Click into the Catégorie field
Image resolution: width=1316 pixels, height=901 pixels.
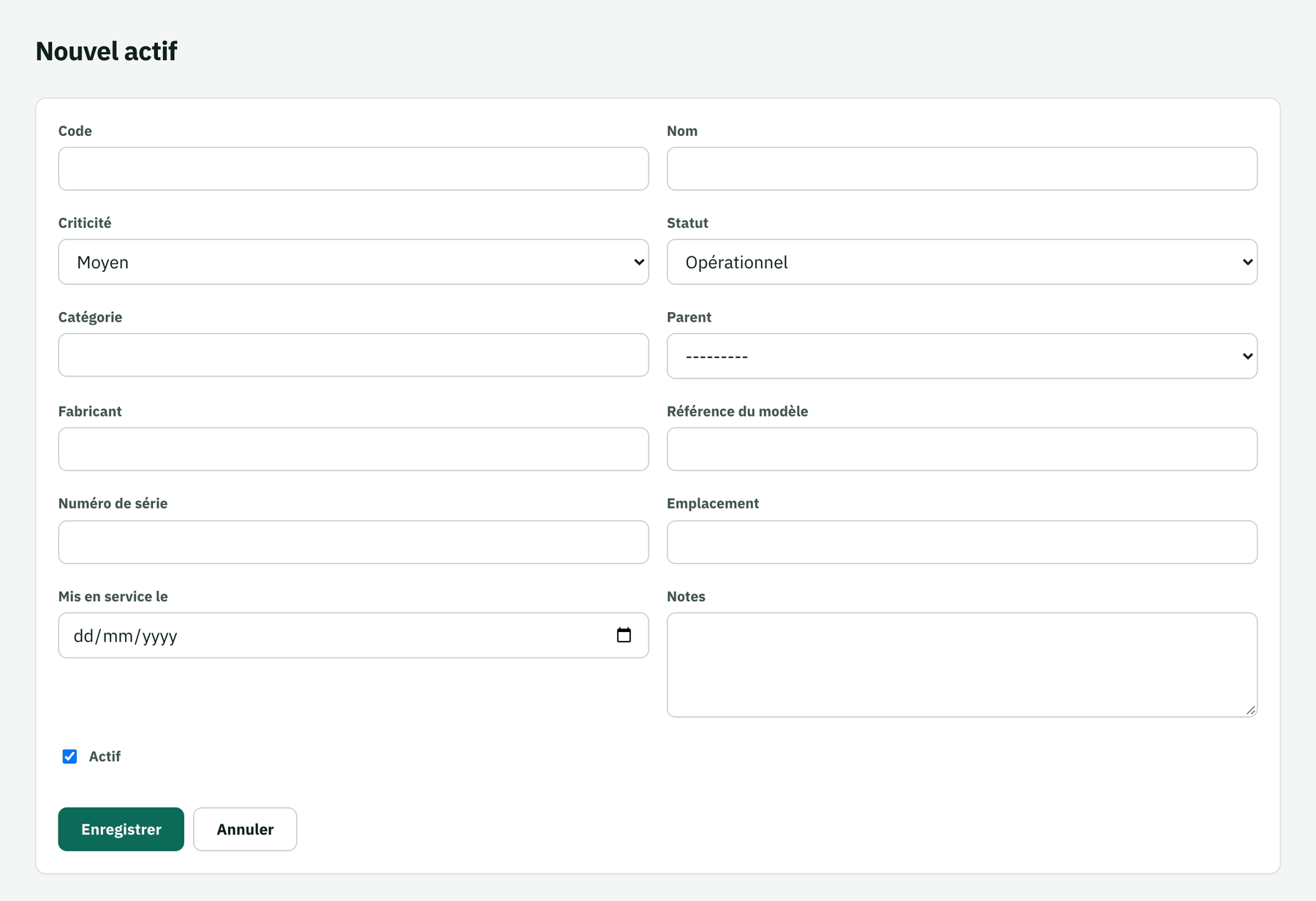click(x=353, y=355)
